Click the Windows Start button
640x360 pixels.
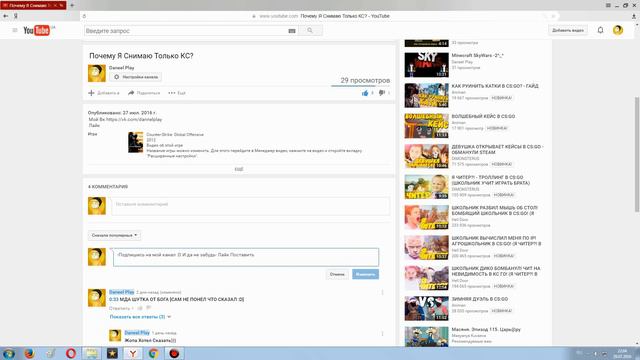point(9,353)
